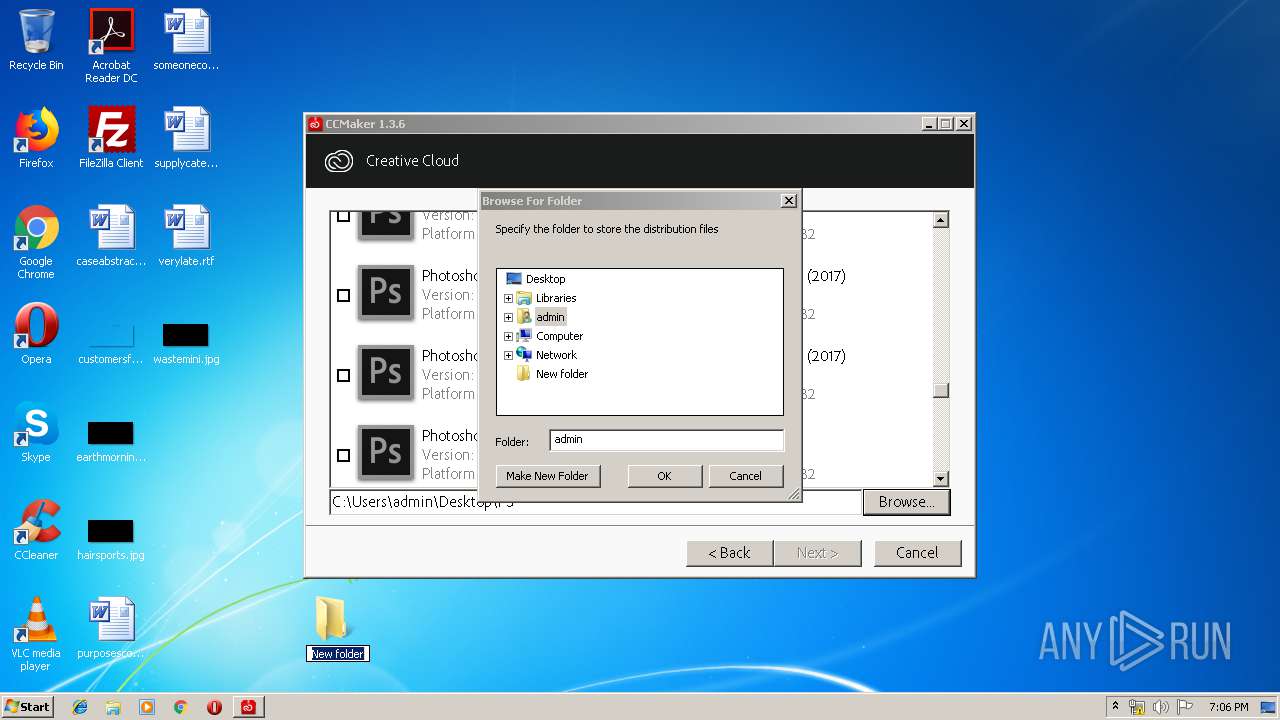1280x720 pixels.
Task: Open the Skype desktop shortcut
Action: point(36,432)
